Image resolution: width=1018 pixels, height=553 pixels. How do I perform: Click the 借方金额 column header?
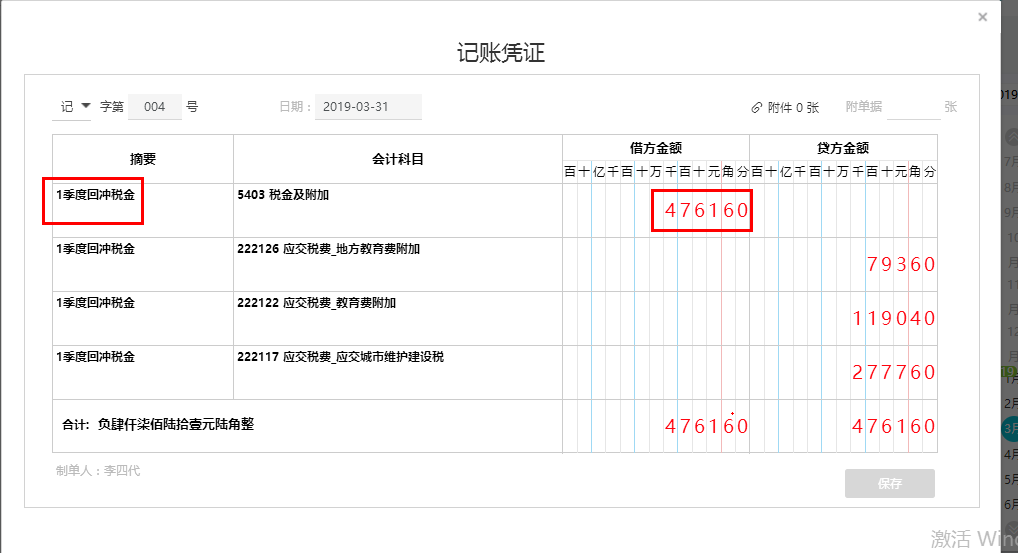tap(656, 148)
